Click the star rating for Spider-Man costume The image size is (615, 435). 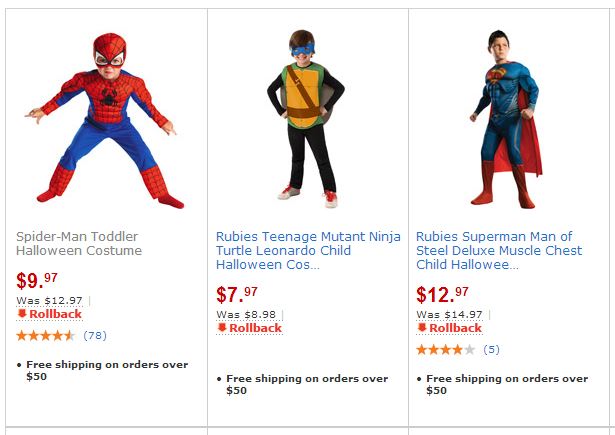click(44, 335)
